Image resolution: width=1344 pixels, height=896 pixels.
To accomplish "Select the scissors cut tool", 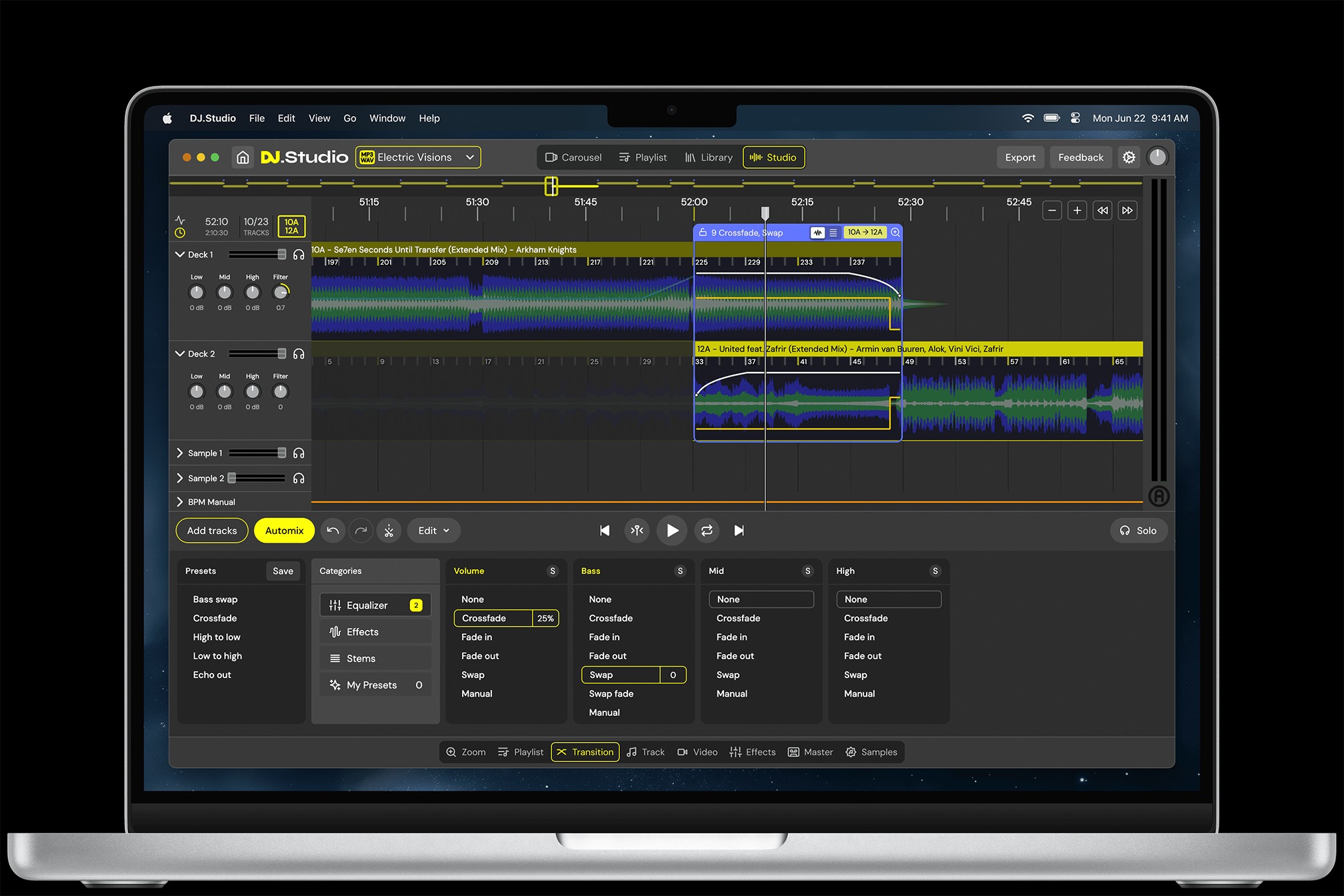I will pos(389,530).
